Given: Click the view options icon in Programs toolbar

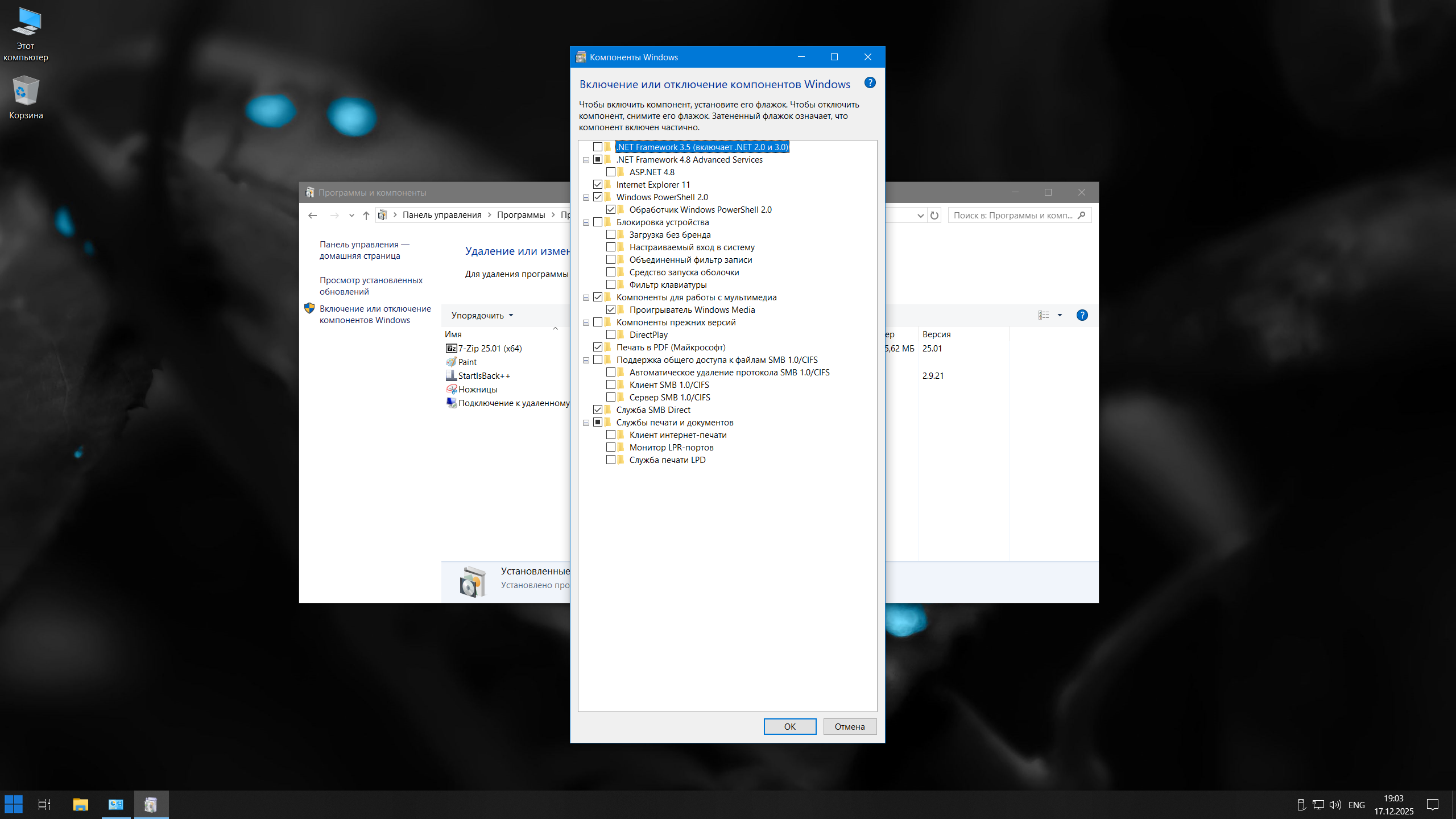Looking at the screenshot, I should [x=1044, y=315].
